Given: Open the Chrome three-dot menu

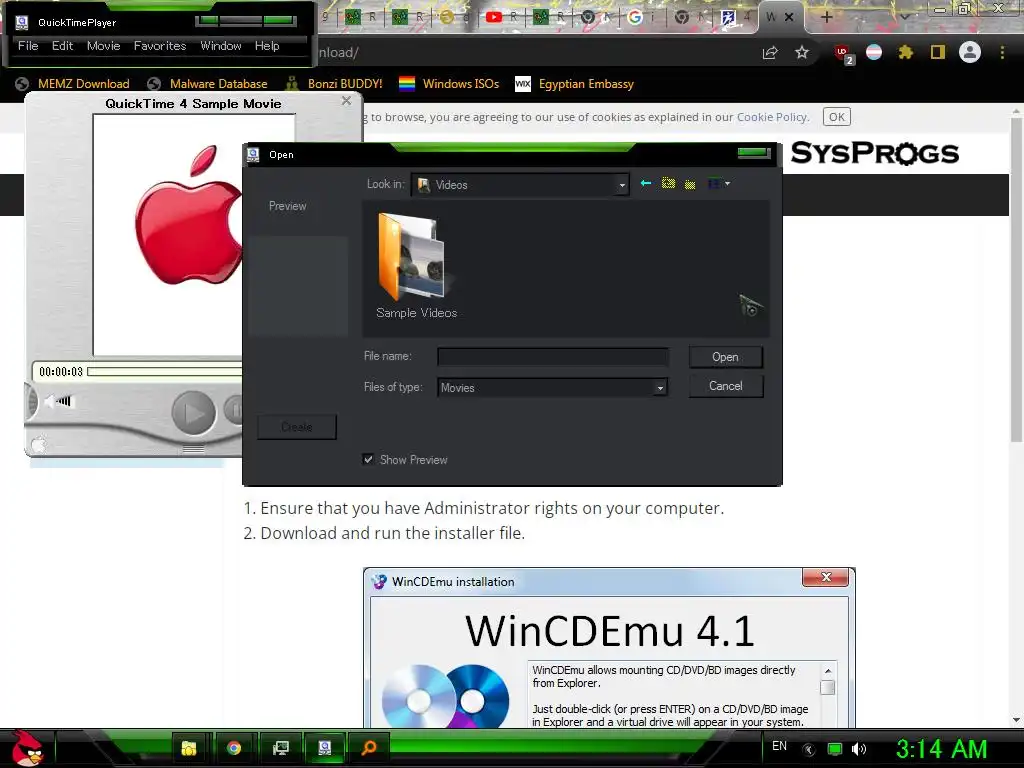Looking at the screenshot, I should click(1002, 52).
